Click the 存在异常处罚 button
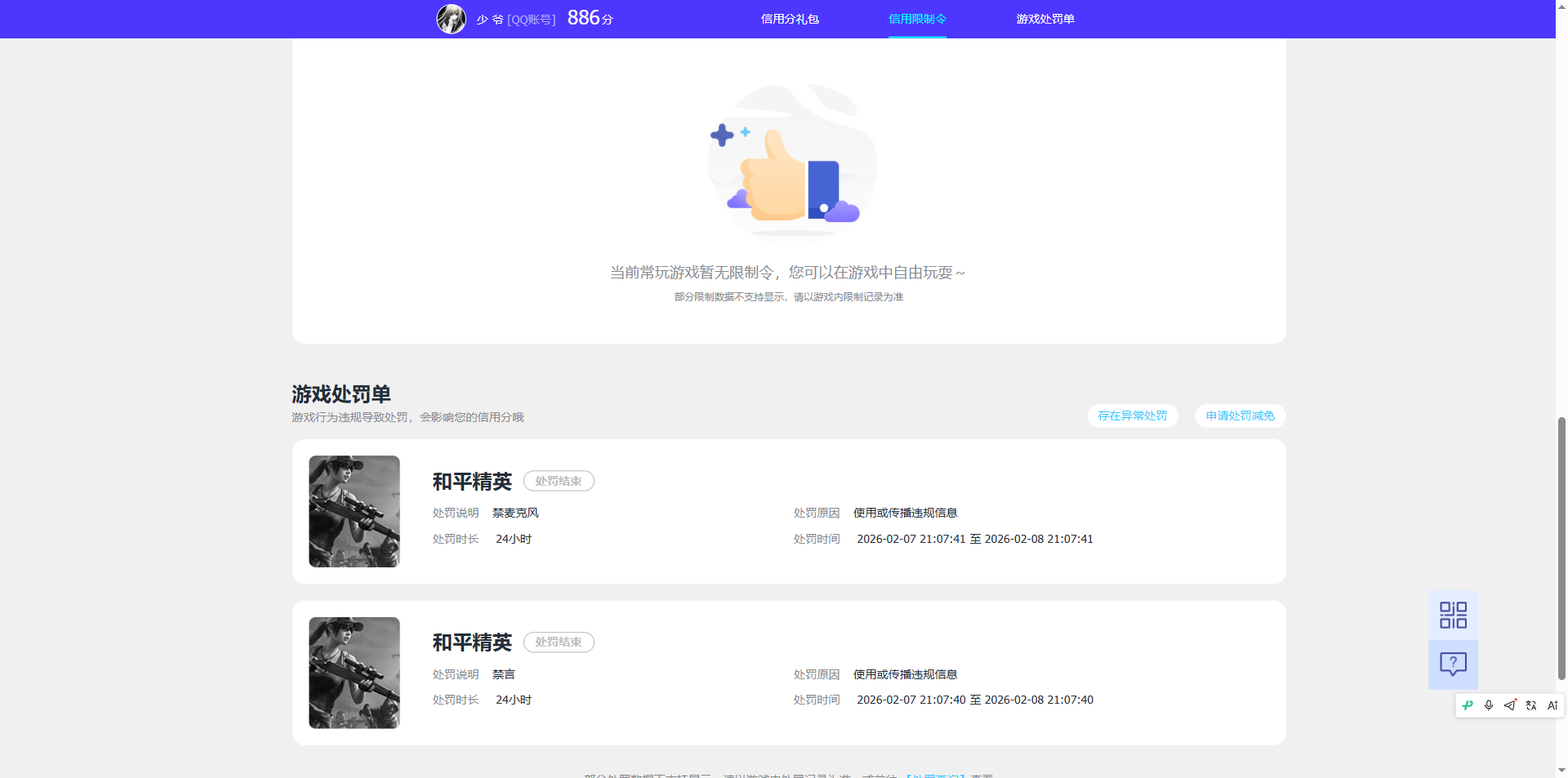This screenshot has height=778, width=1568. 1133,416
